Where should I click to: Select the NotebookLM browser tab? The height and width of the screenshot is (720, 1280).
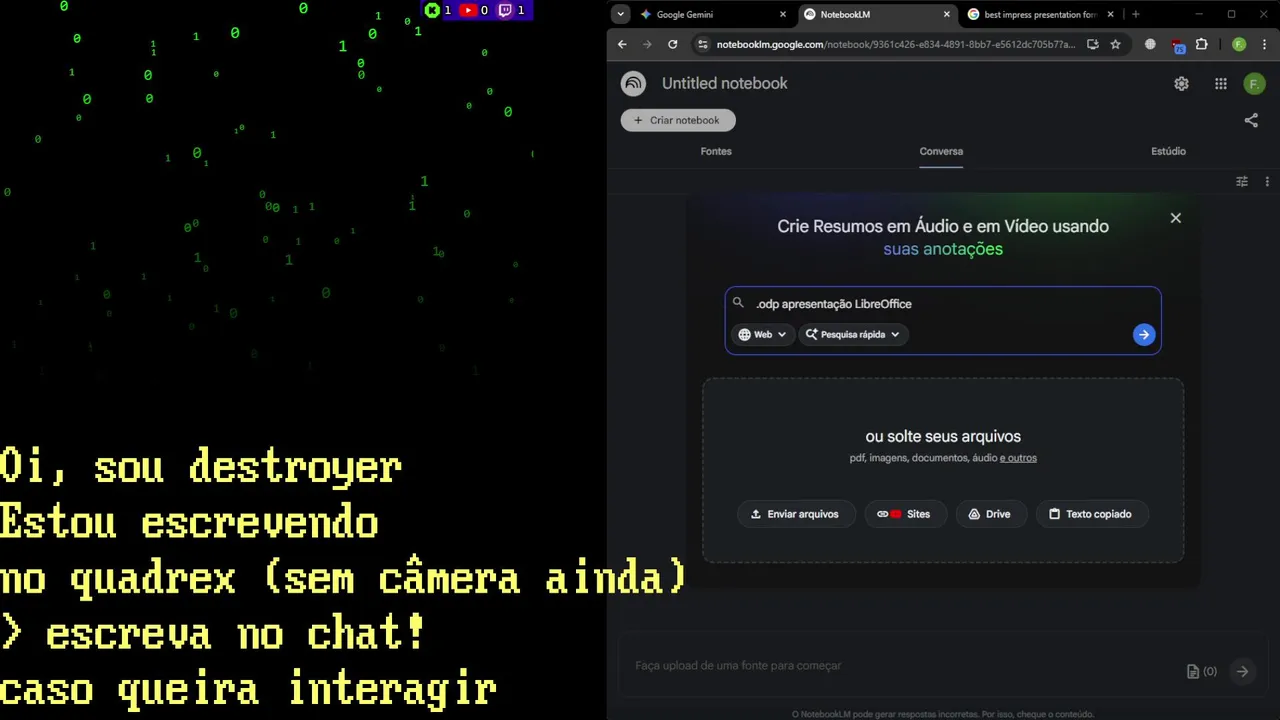(x=877, y=14)
